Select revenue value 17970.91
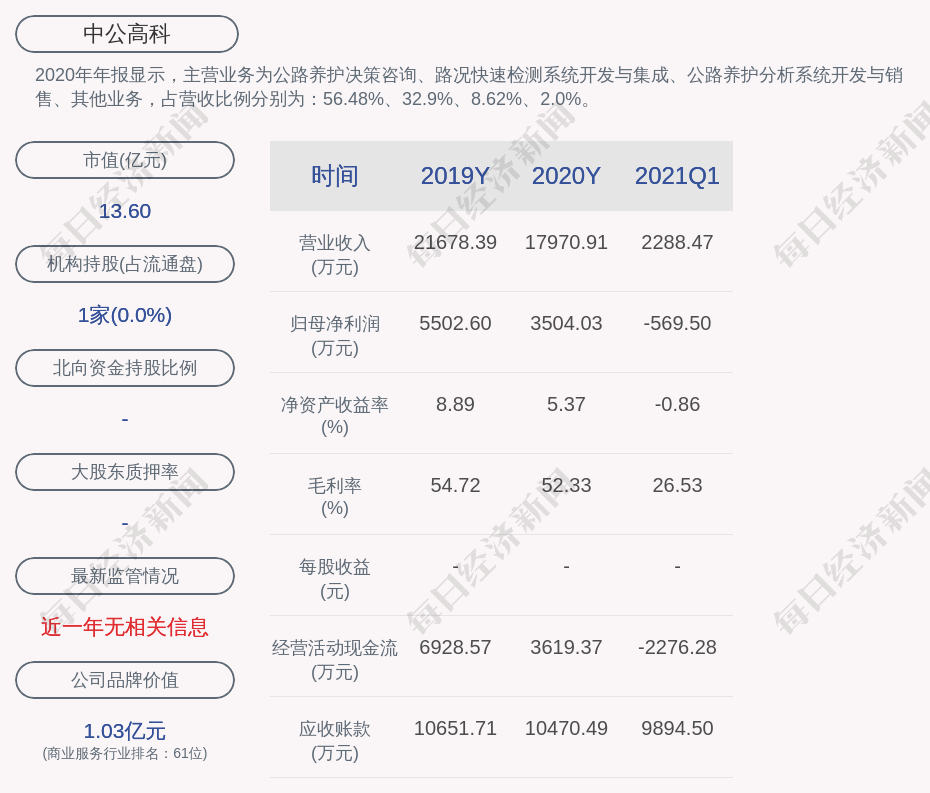The height and width of the screenshot is (793, 930). click(566, 243)
